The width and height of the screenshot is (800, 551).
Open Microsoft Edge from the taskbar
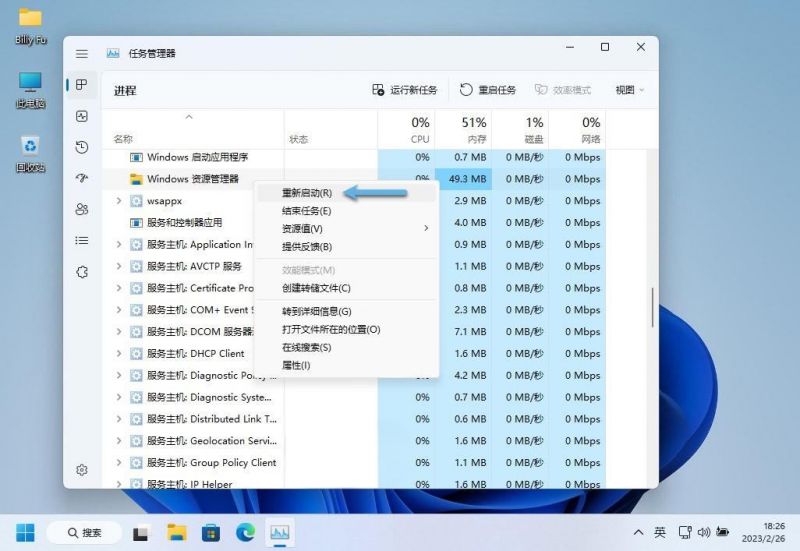245,533
